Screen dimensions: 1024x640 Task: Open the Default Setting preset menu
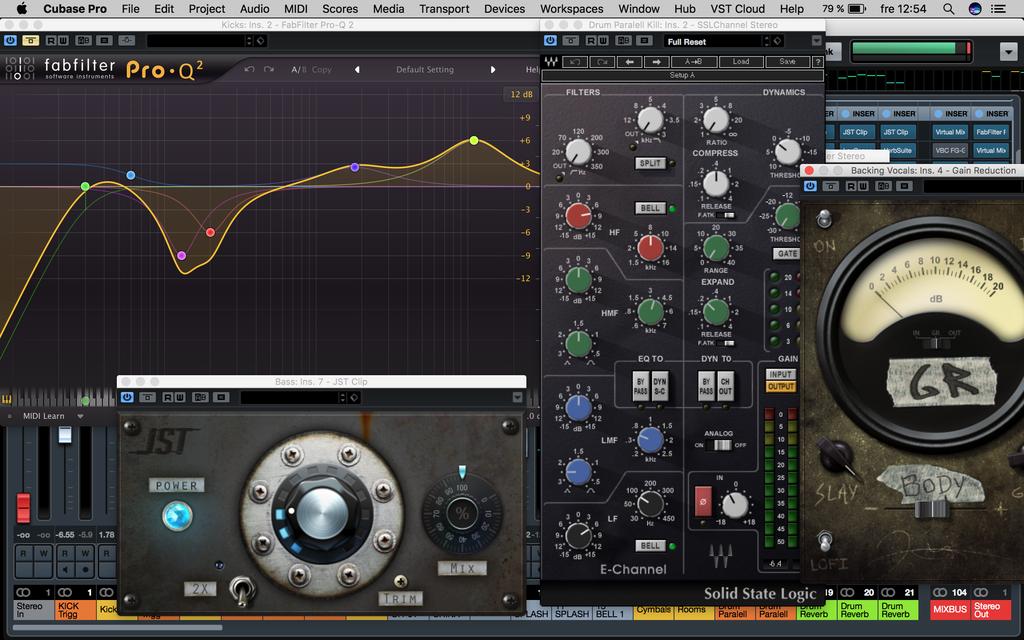coord(424,69)
